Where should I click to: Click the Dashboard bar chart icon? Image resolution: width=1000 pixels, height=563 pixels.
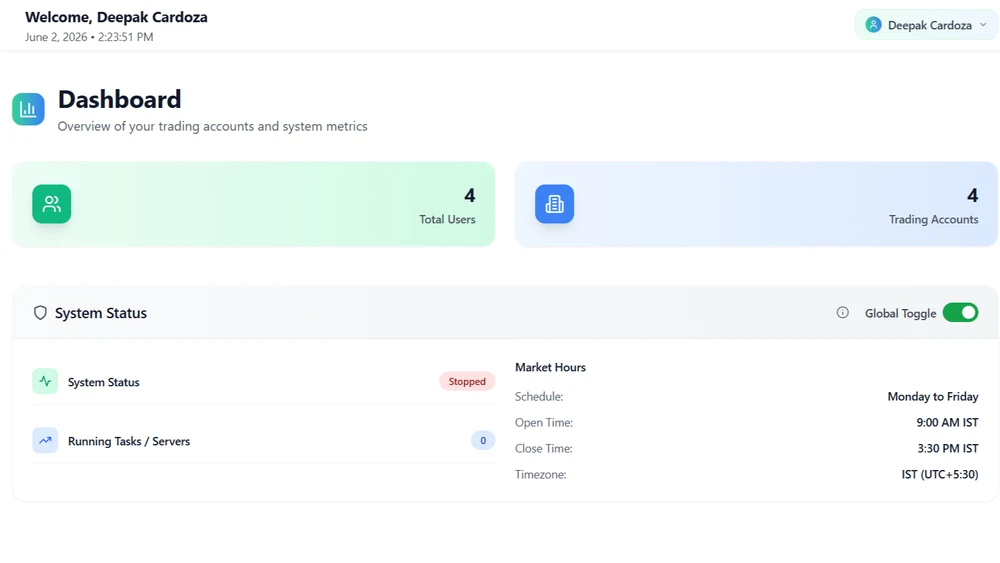point(28,109)
